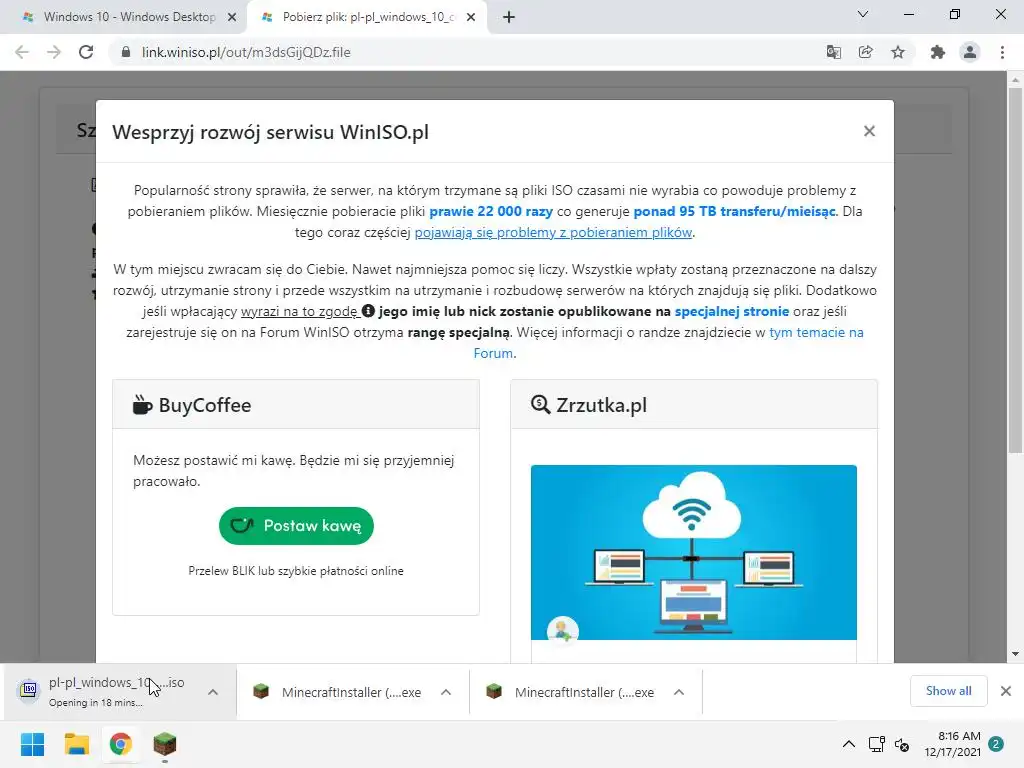Click the scrollbar up arrow

click(1015, 80)
